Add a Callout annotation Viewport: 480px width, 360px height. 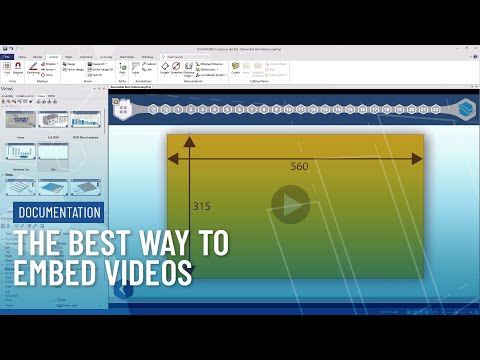click(149, 64)
